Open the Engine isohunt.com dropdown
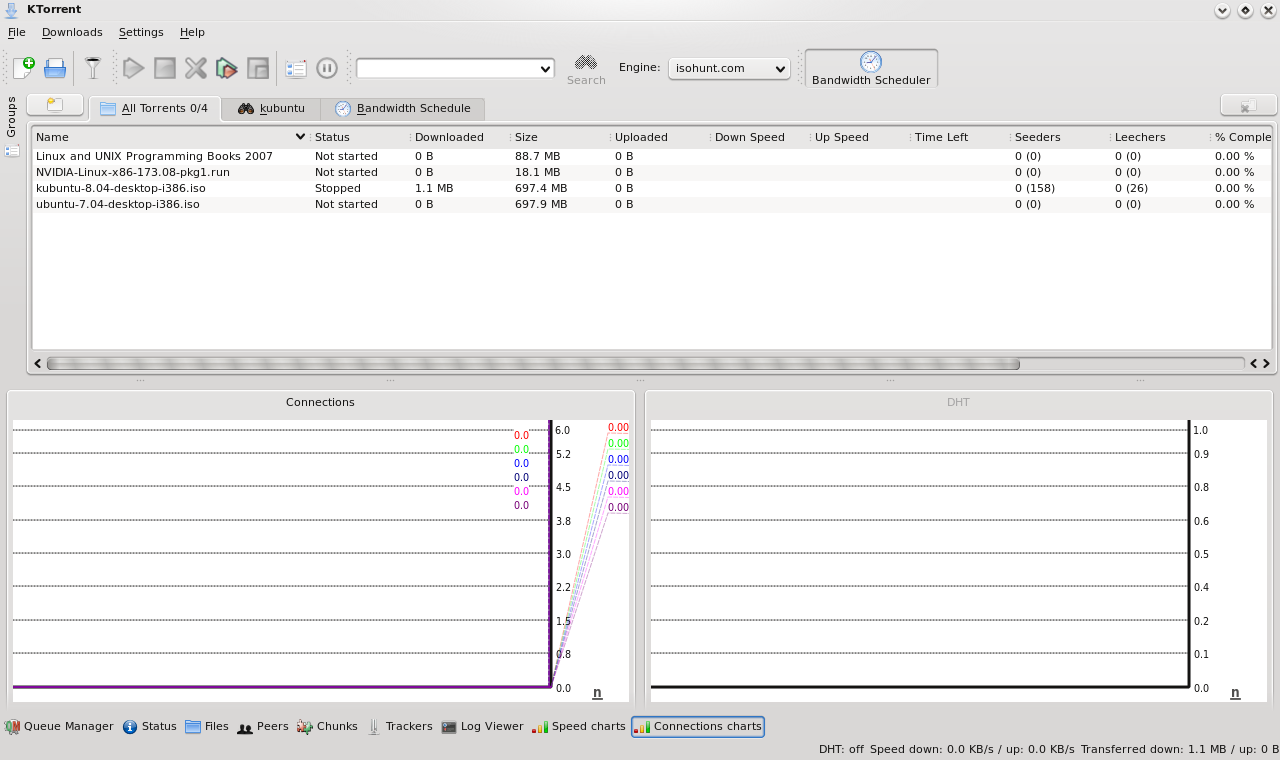This screenshot has width=1280, height=760. (x=729, y=68)
